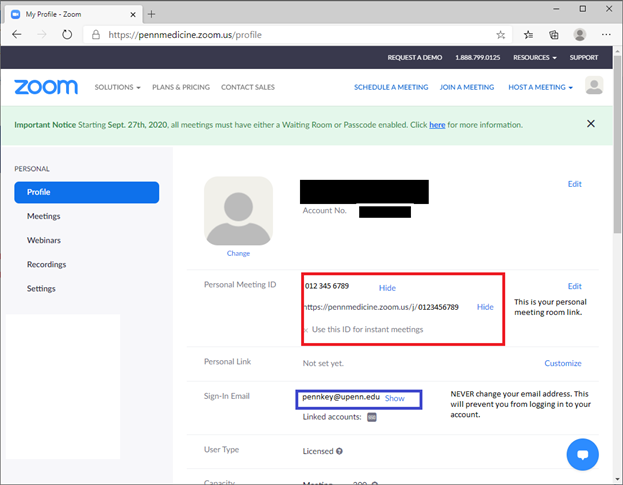Open the Zoom account avatar in navigation bar
The height and width of the screenshot is (485, 623).
594,85
